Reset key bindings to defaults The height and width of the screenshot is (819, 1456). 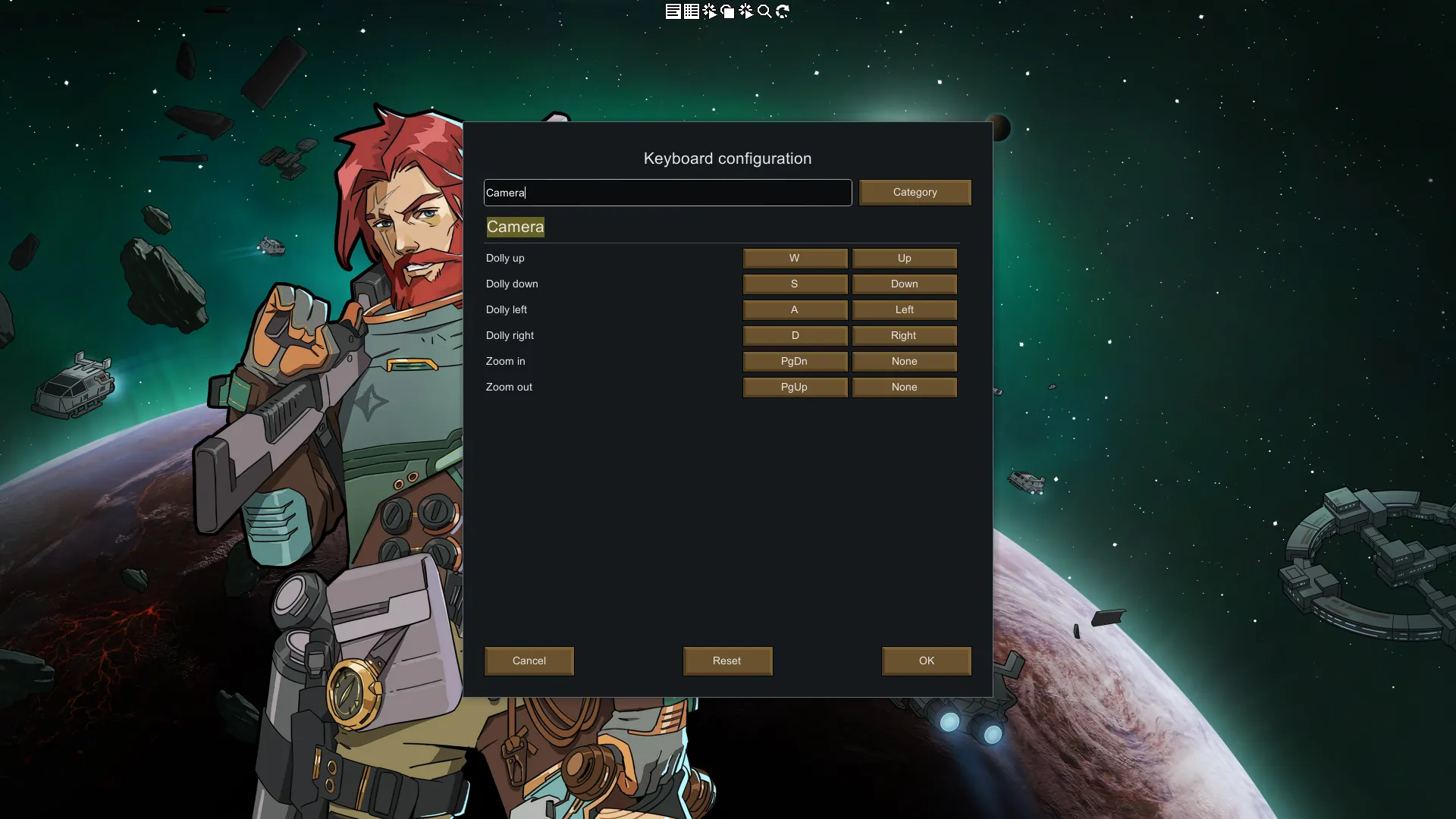(727, 661)
